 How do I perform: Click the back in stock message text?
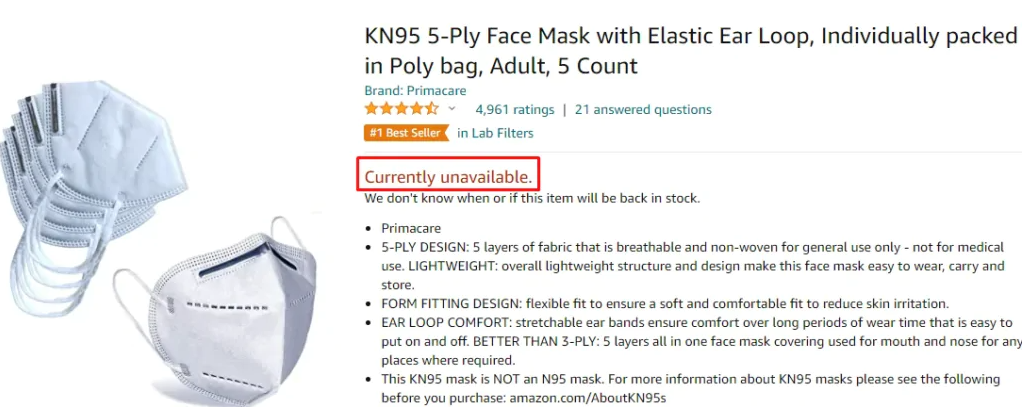tap(532, 198)
